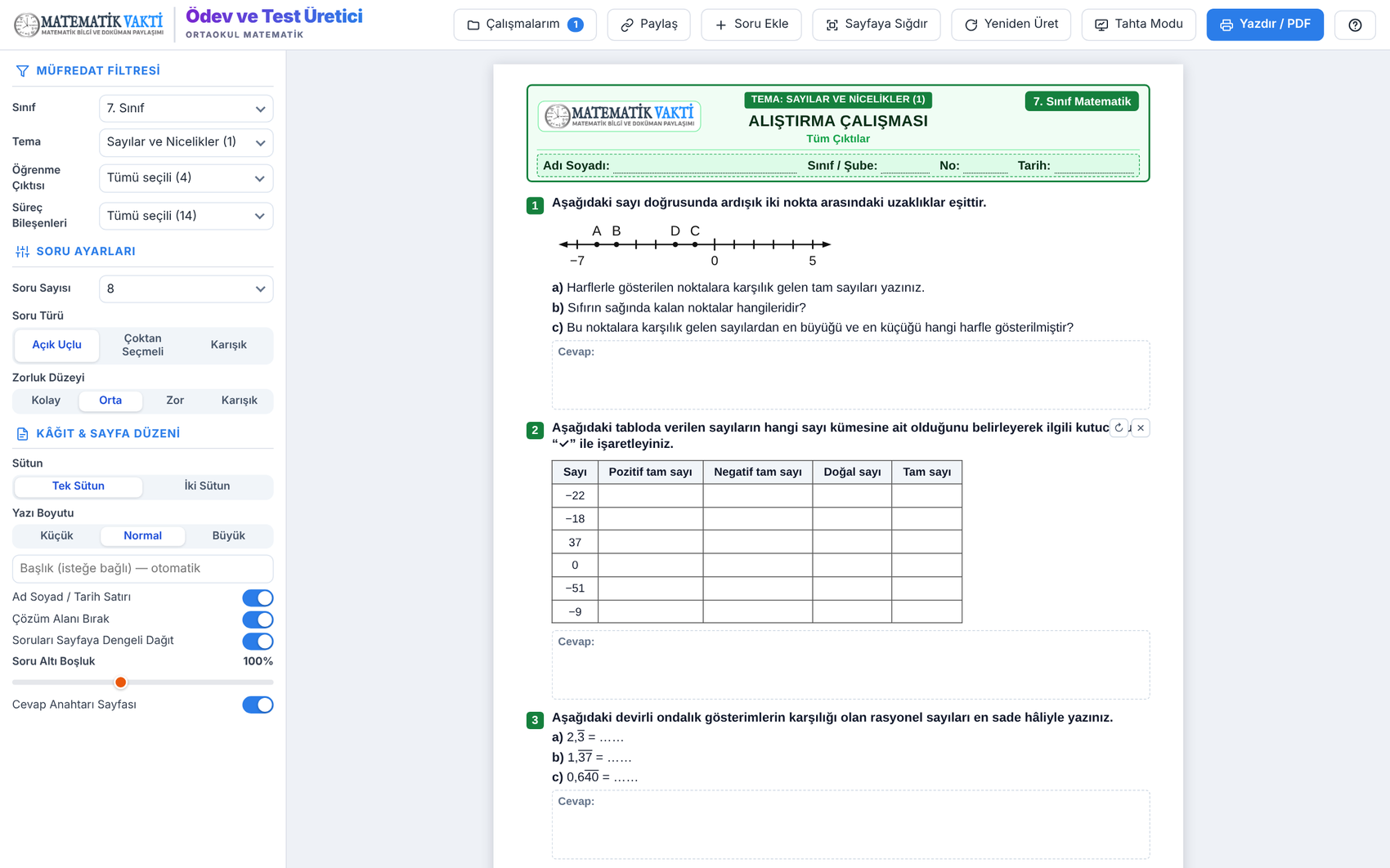Viewport: 1390px width, 868px height.
Task: Select Çoktan Seçmeli question type
Action: coord(142,345)
